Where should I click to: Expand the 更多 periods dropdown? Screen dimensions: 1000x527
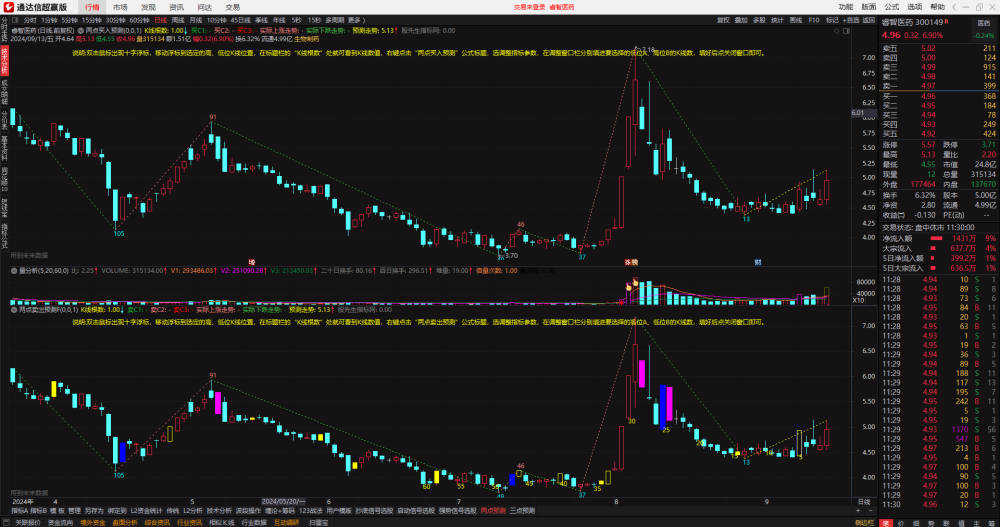click(356, 20)
